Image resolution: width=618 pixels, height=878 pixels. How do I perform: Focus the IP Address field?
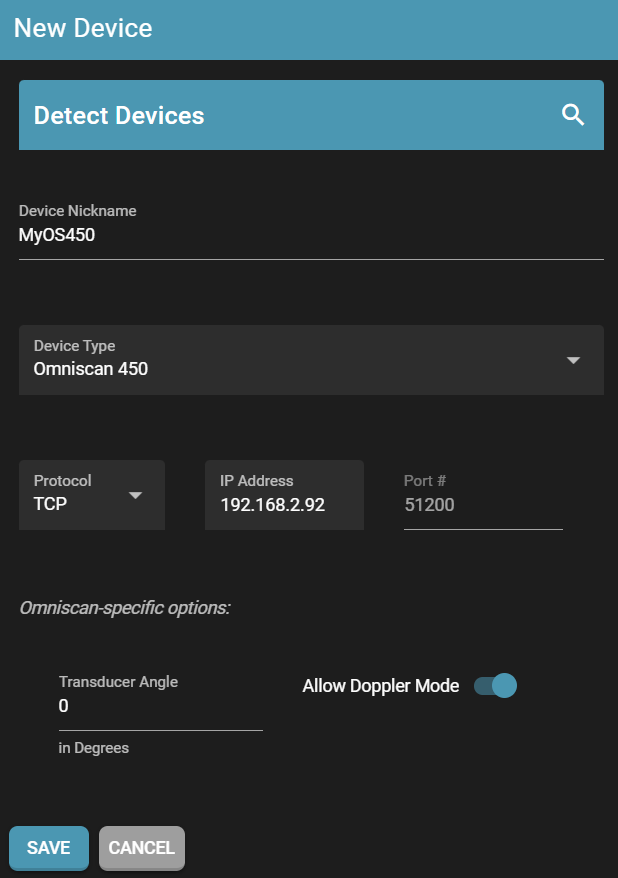[283, 505]
